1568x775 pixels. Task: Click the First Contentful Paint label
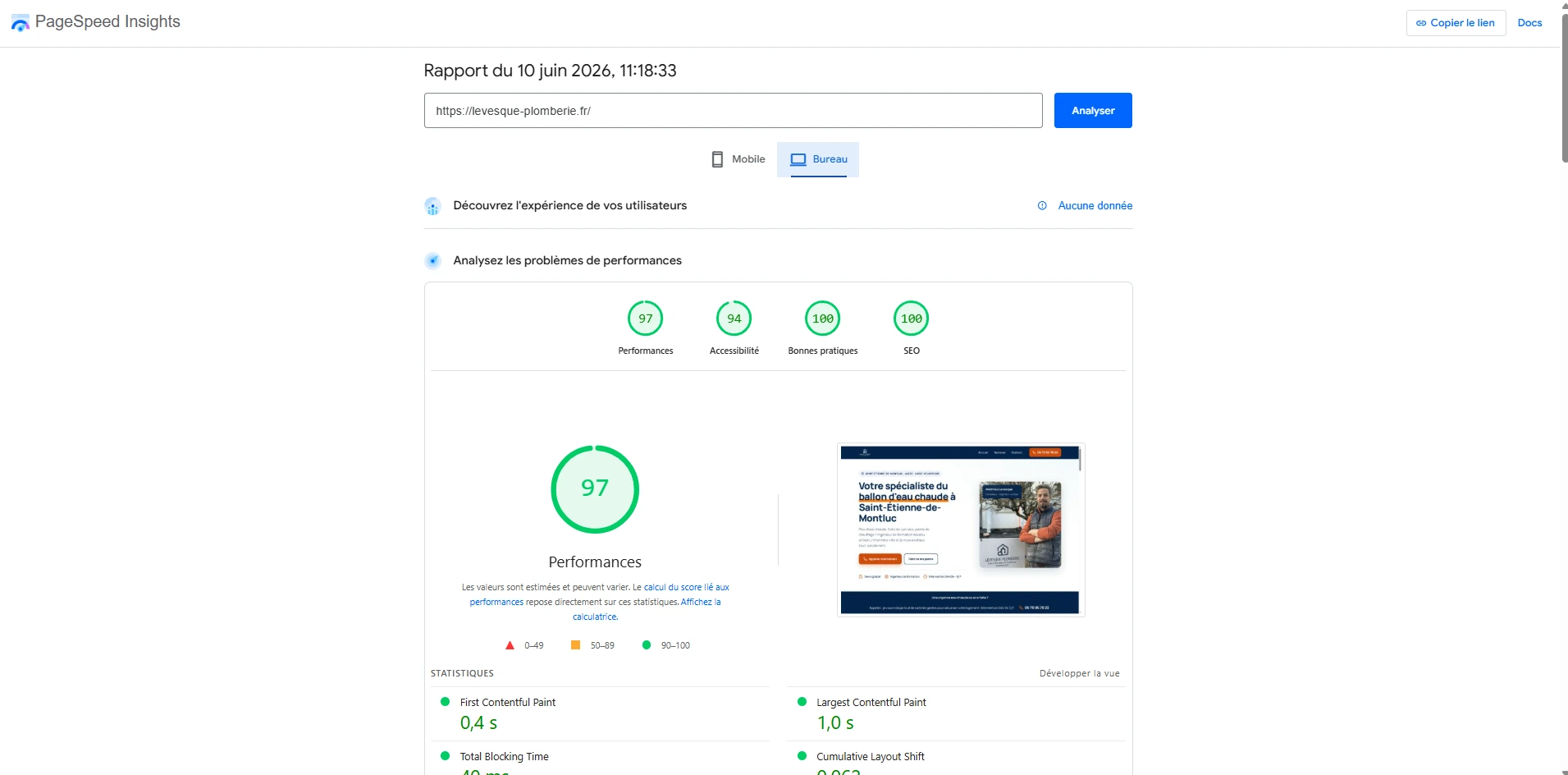point(508,703)
